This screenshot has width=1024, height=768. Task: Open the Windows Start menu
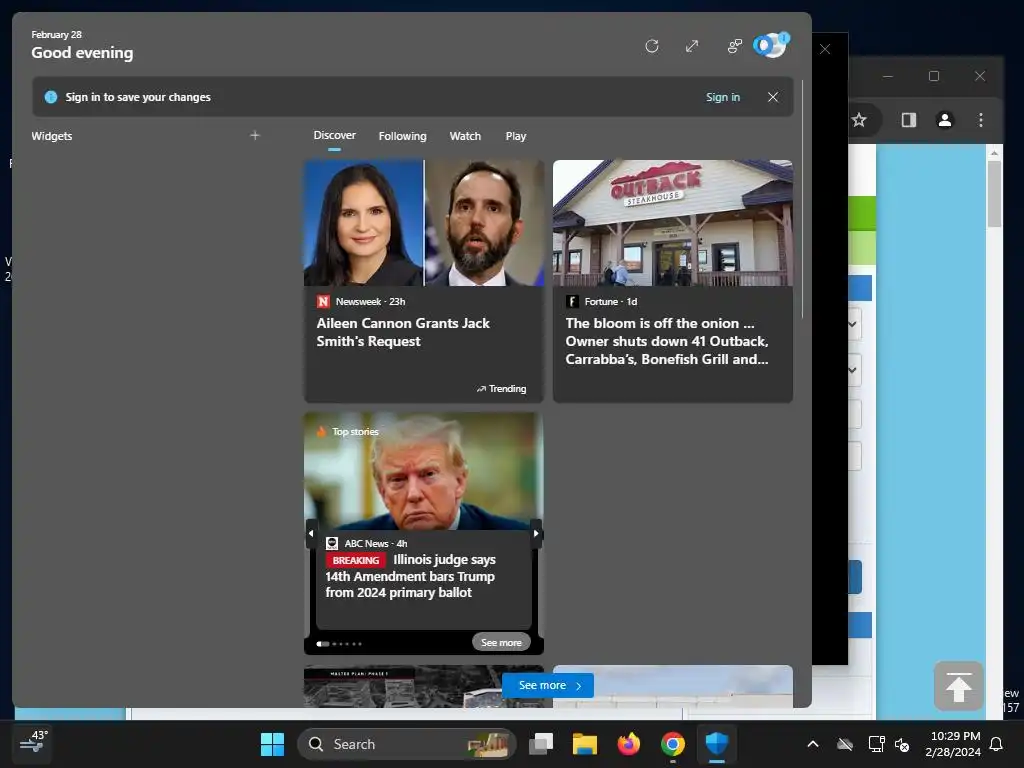coord(272,744)
